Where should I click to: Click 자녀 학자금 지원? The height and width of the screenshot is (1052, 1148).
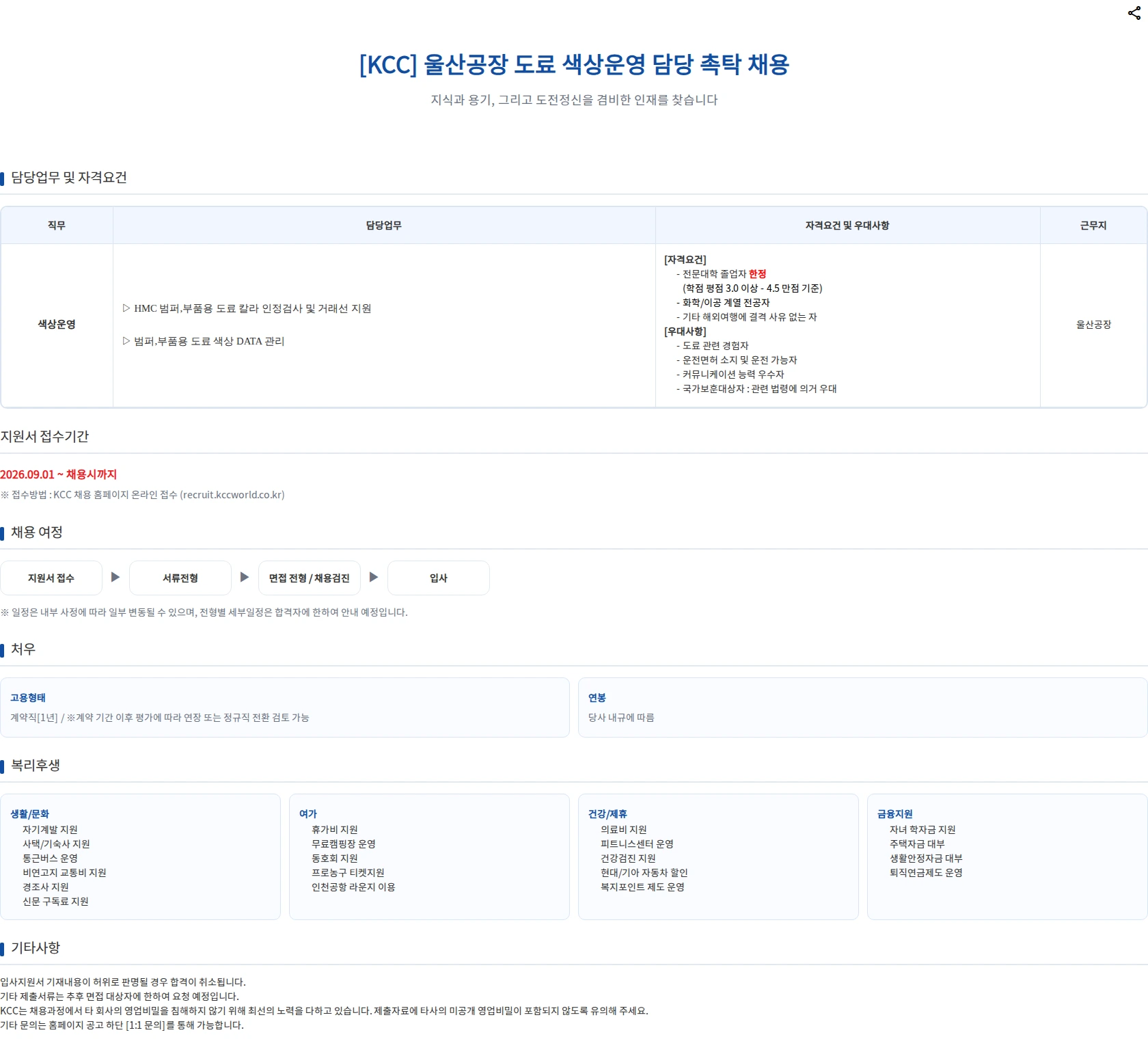922,830
